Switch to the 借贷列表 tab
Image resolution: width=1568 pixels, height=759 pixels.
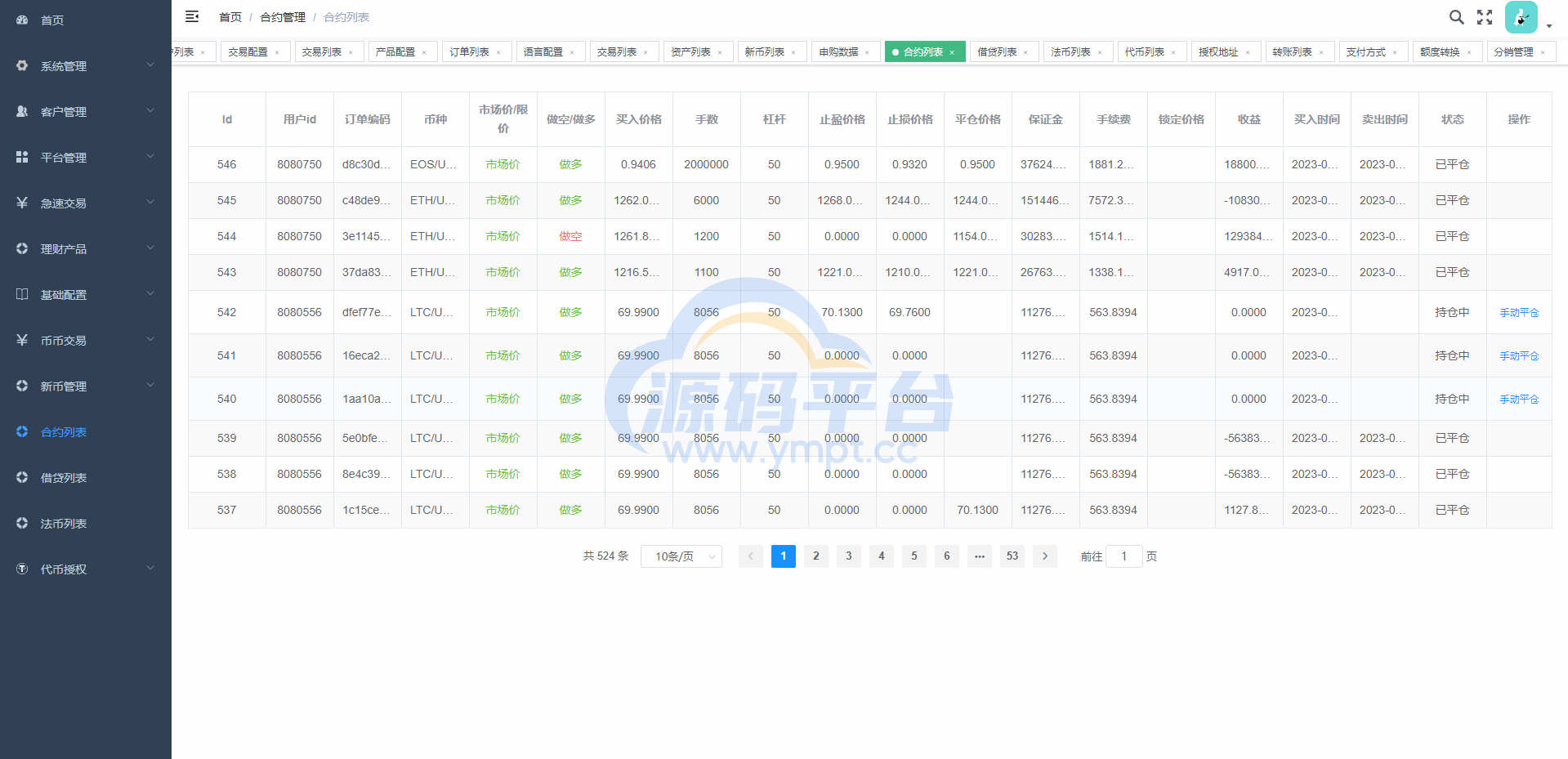pyautogui.click(x=997, y=51)
